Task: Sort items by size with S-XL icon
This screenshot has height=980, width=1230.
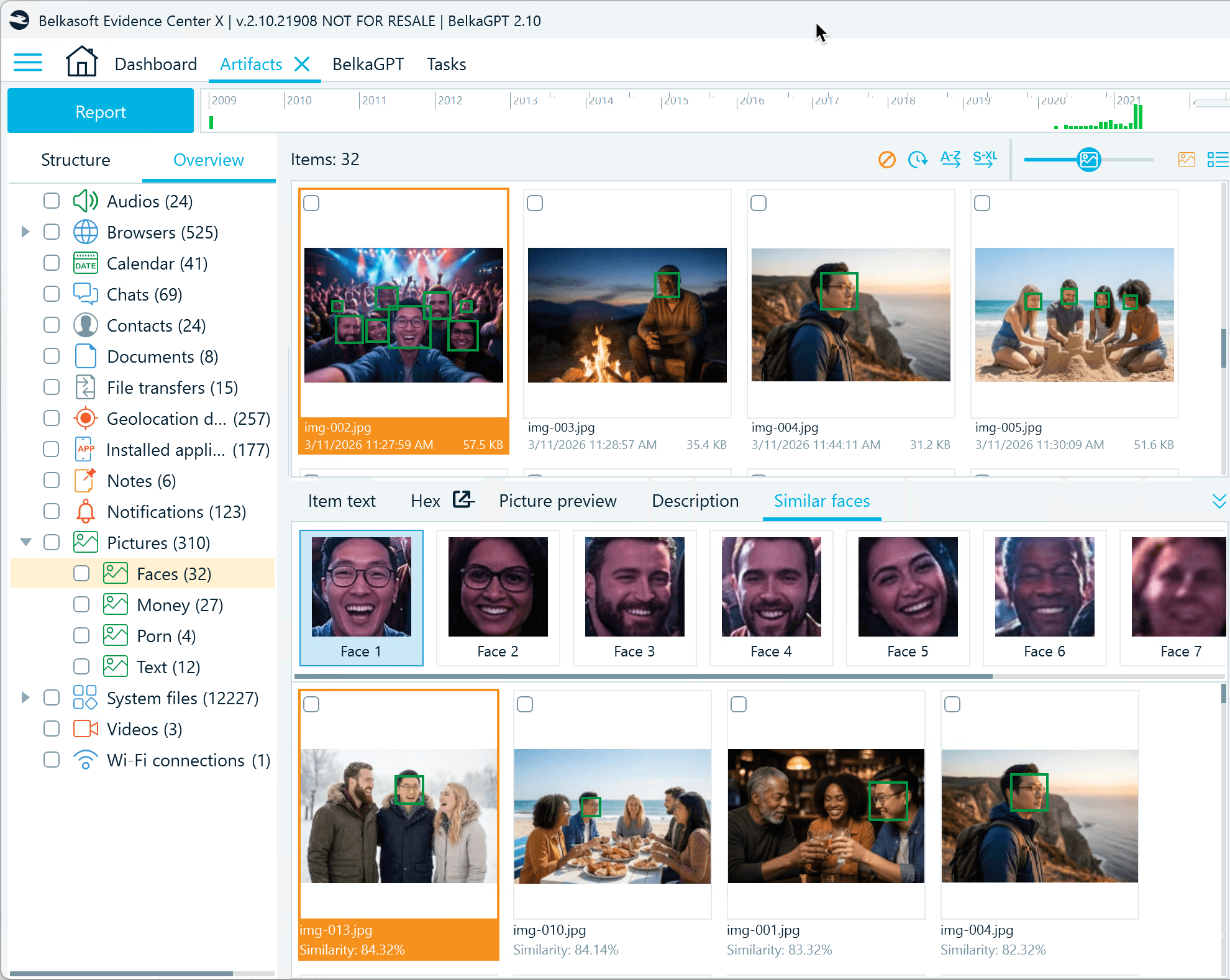Action: pos(984,160)
